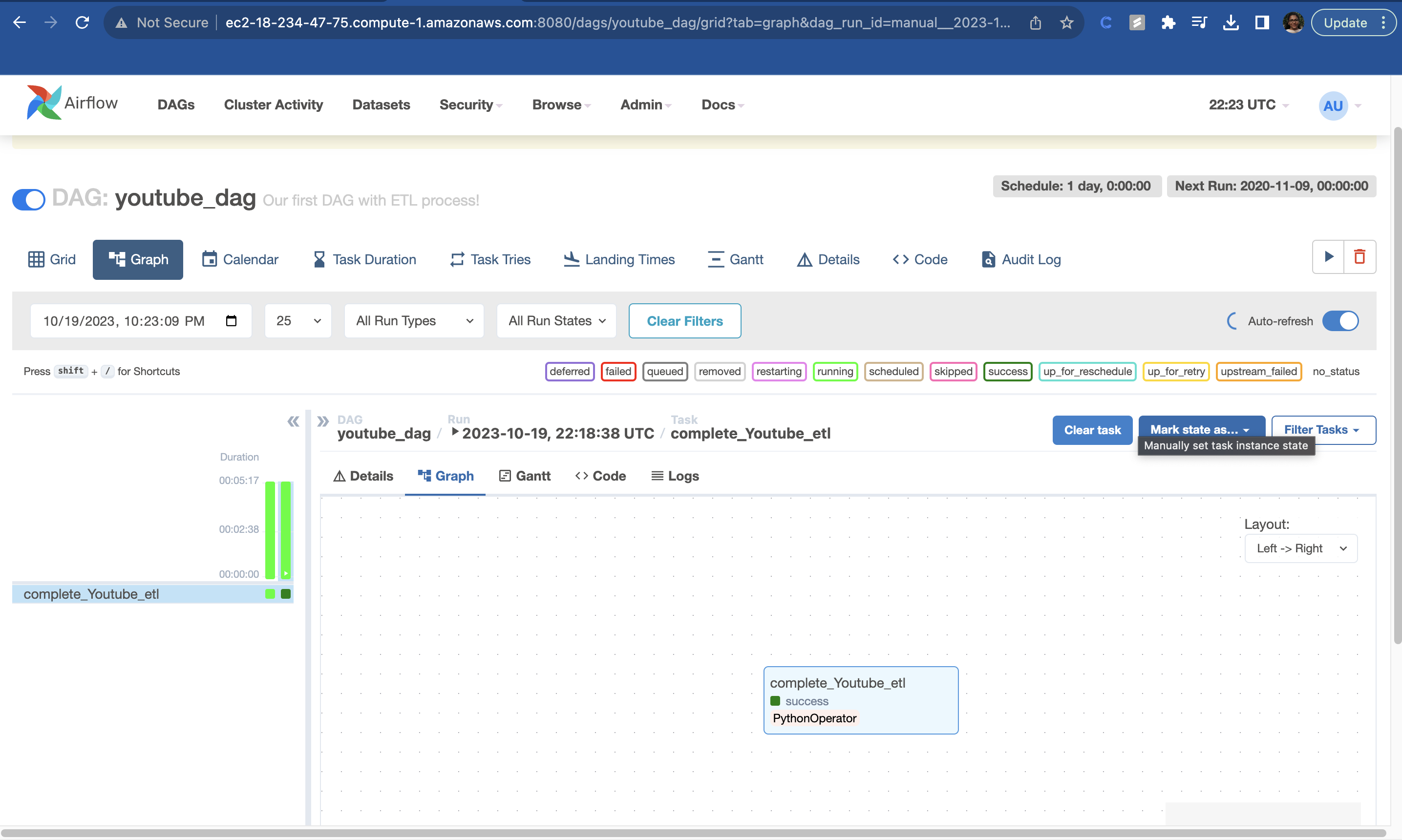Switch to the Logs tab
1402x840 pixels.
(x=675, y=476)
